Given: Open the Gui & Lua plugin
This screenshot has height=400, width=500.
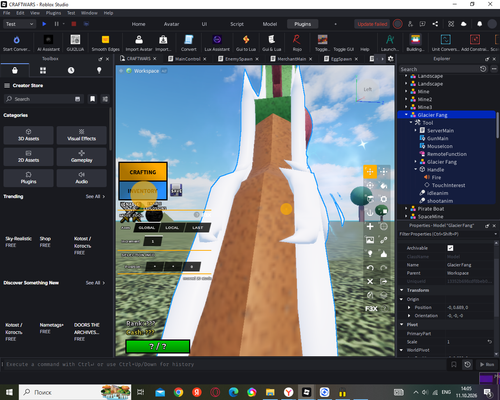Looking at the screenshot, I should 272,43.
